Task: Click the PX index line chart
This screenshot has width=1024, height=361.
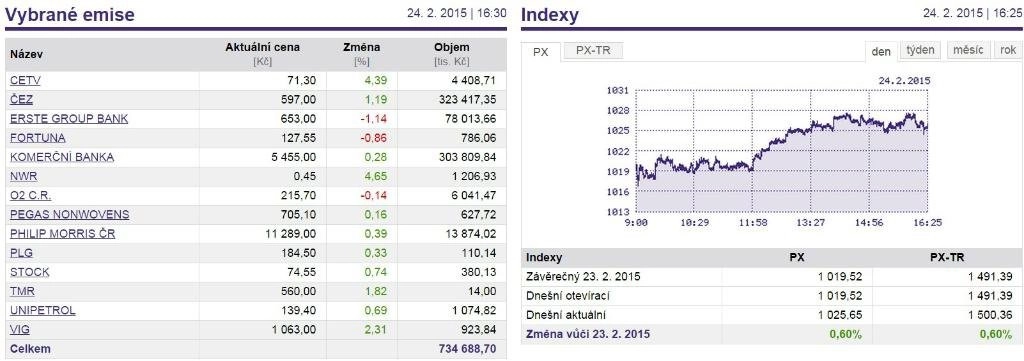Action: [x=781, y=151]
